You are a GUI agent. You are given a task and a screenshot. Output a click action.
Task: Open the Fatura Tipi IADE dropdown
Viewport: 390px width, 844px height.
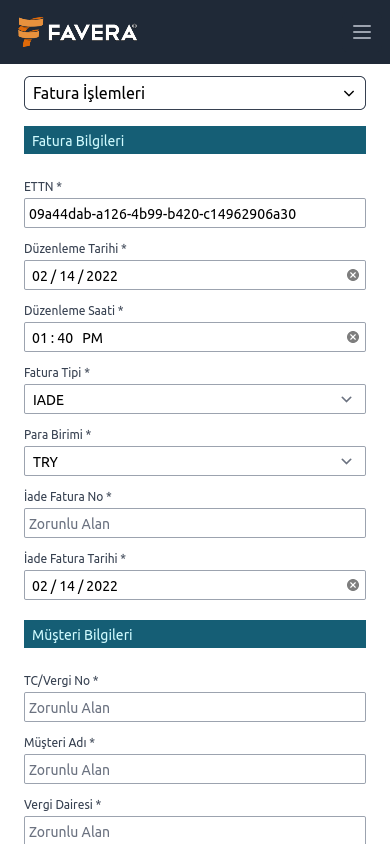pyautogui.click(x=195, y=399)
